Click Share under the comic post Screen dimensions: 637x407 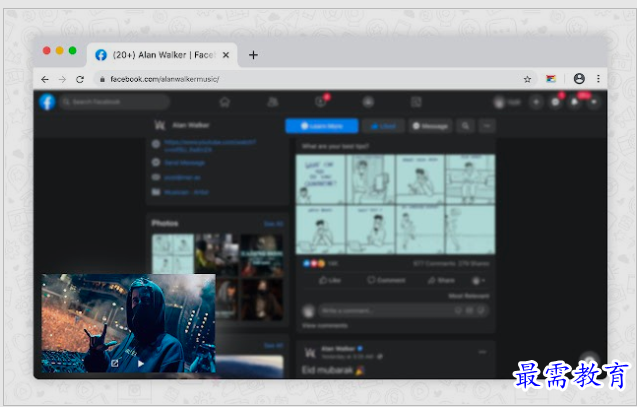pos(441,280)
